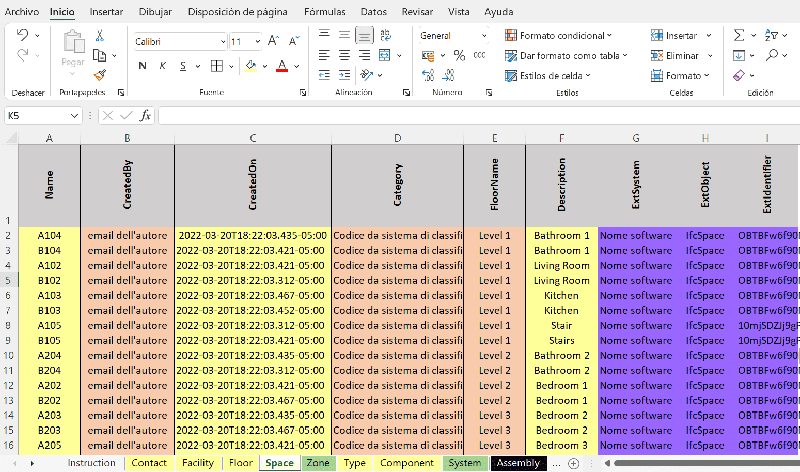Toggle top vertical alignment
800x472 pixels.
tap(324, 35)
